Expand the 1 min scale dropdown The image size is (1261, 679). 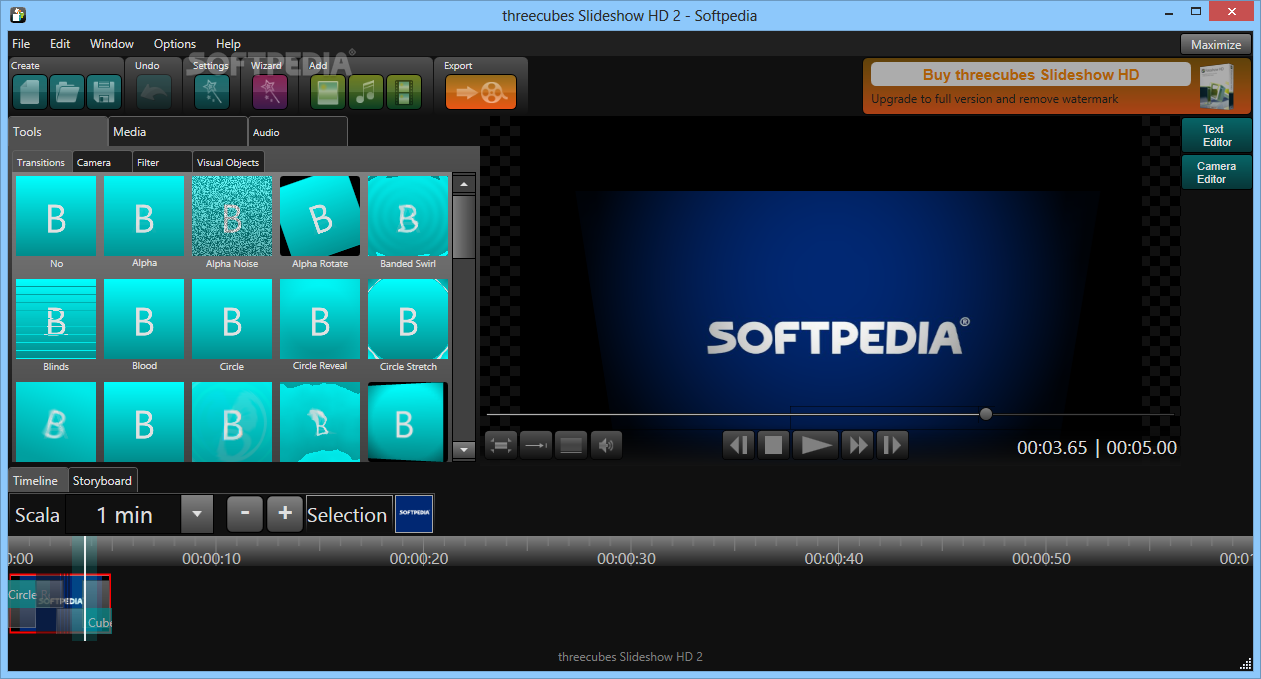click(196, 515)
